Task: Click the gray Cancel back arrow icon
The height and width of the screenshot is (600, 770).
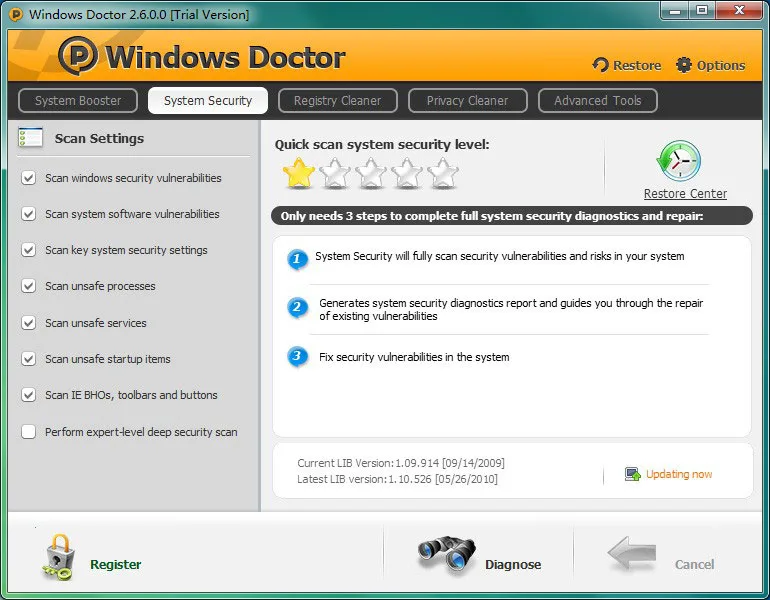Action: click(632, 554)
